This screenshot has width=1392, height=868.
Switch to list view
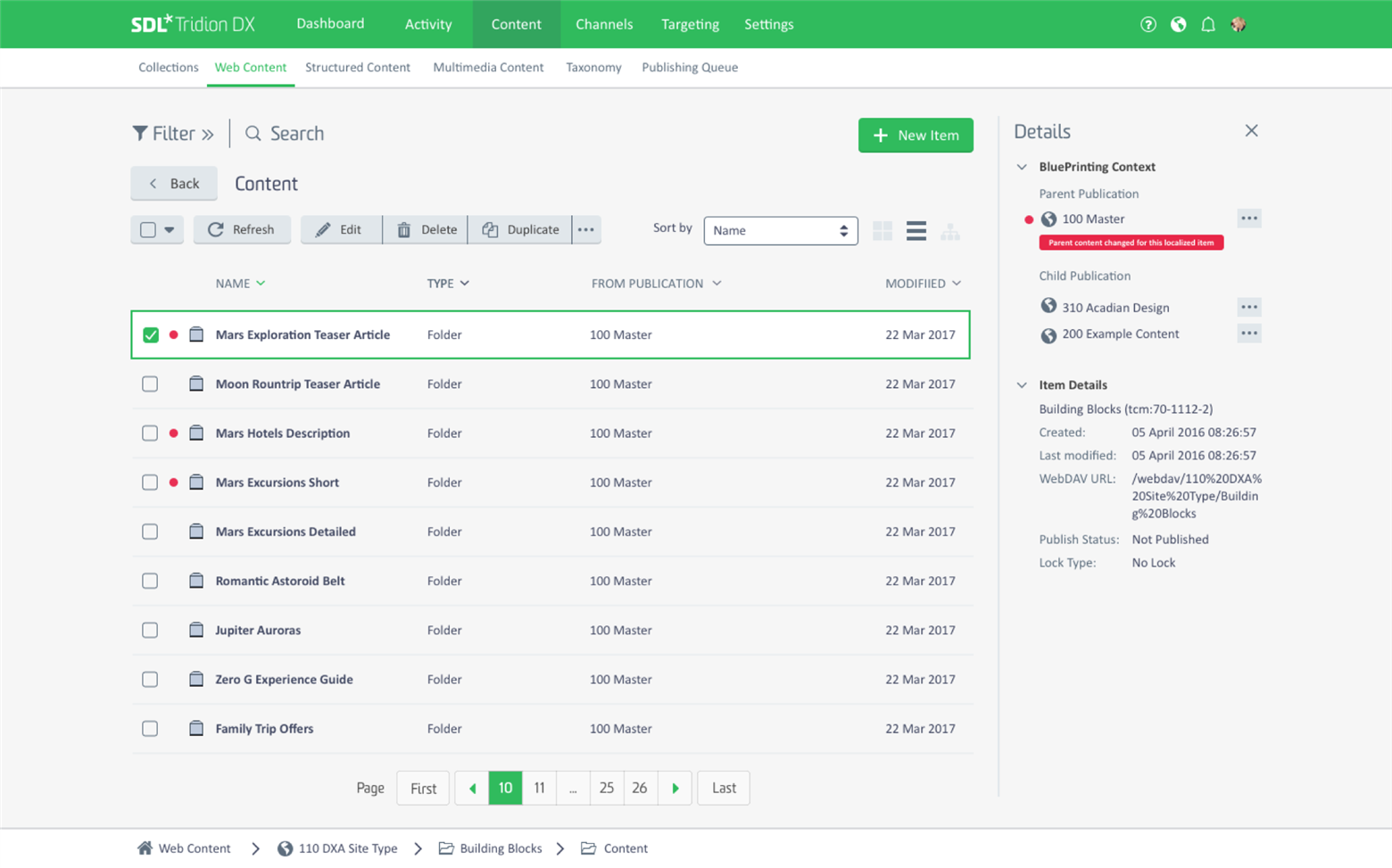pos(916,231)
